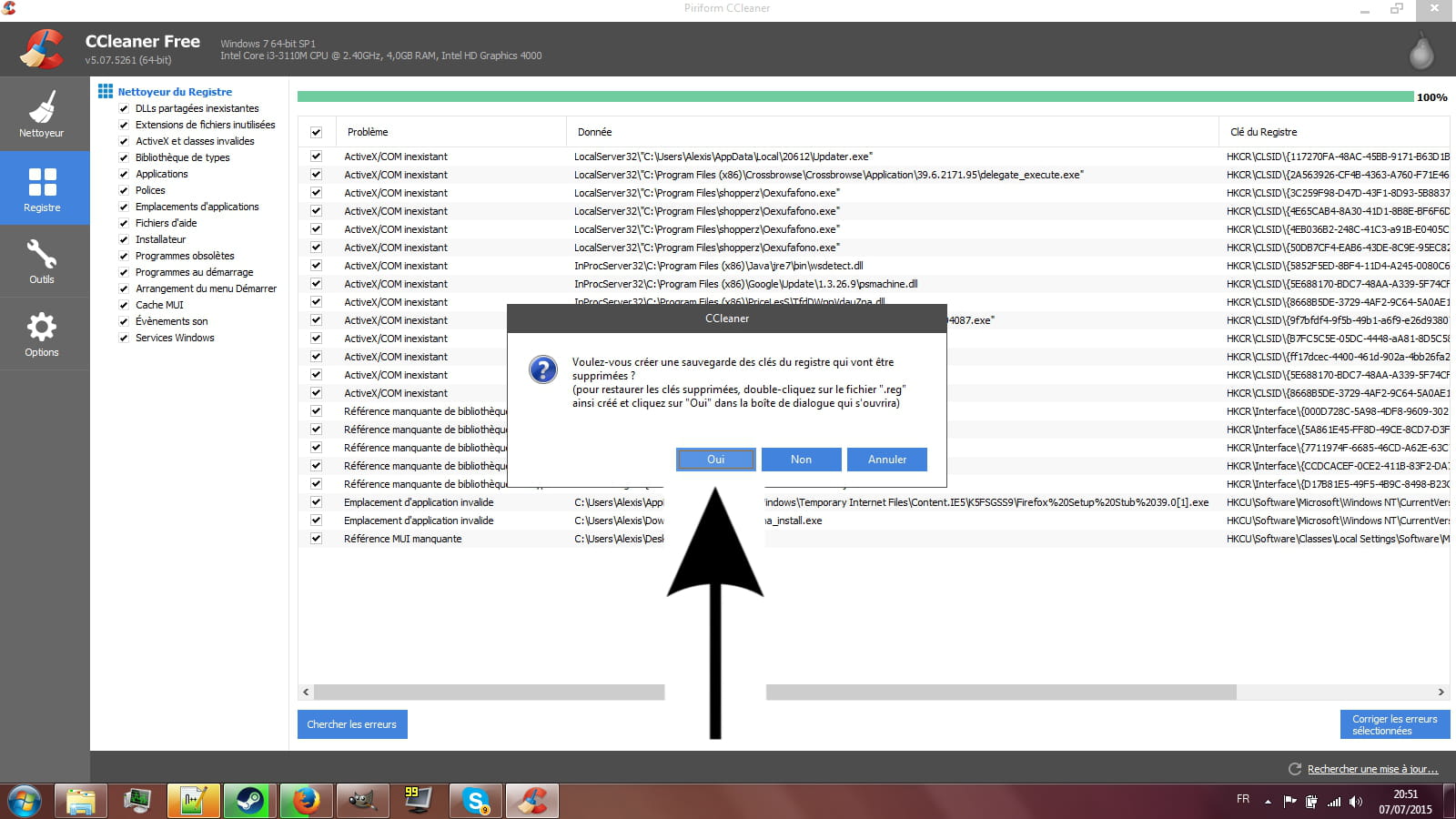Open the network signal tray icon
This screenshot has height=819, width=1456.
click(x=1334, y=802)
